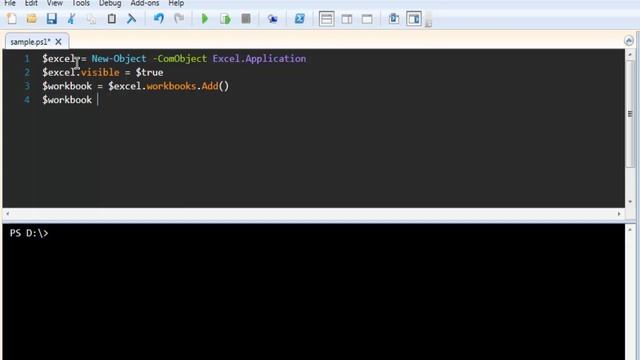This screenshot has height=360, width=640.
Task: Open the Add-ons menu
Action: point(145,3)
